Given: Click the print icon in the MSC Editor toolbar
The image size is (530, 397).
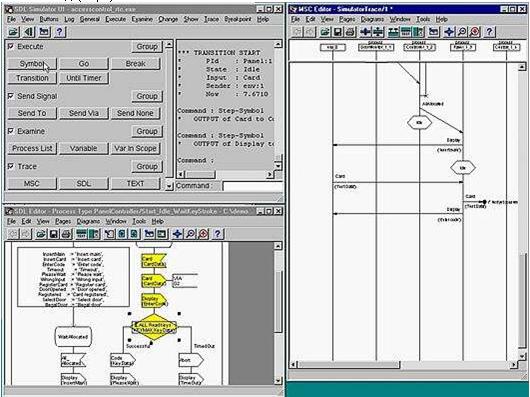Looking at the screenshot, I should 350,32.
